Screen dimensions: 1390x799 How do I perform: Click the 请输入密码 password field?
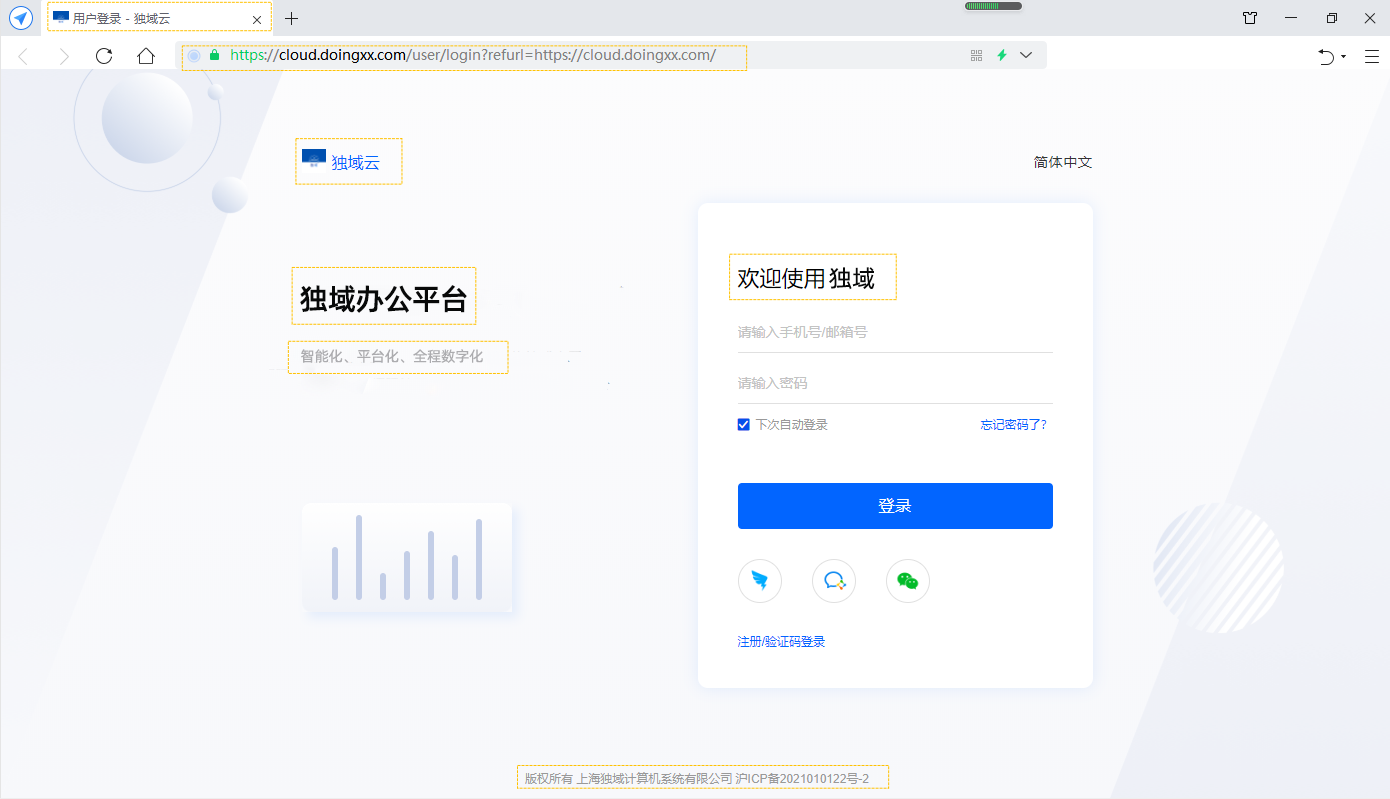point(894,383)
